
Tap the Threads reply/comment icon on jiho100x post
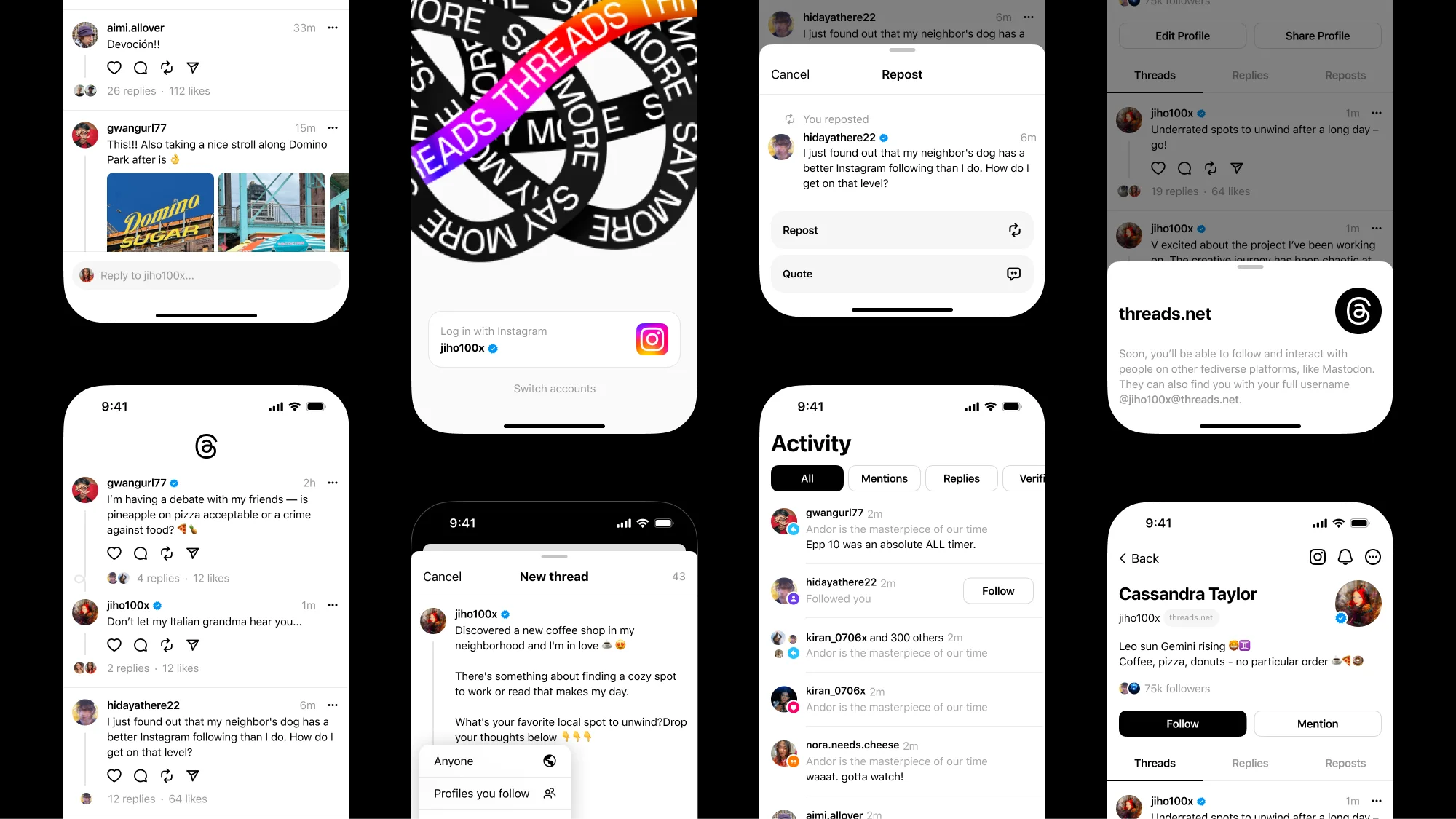point(140,645)
